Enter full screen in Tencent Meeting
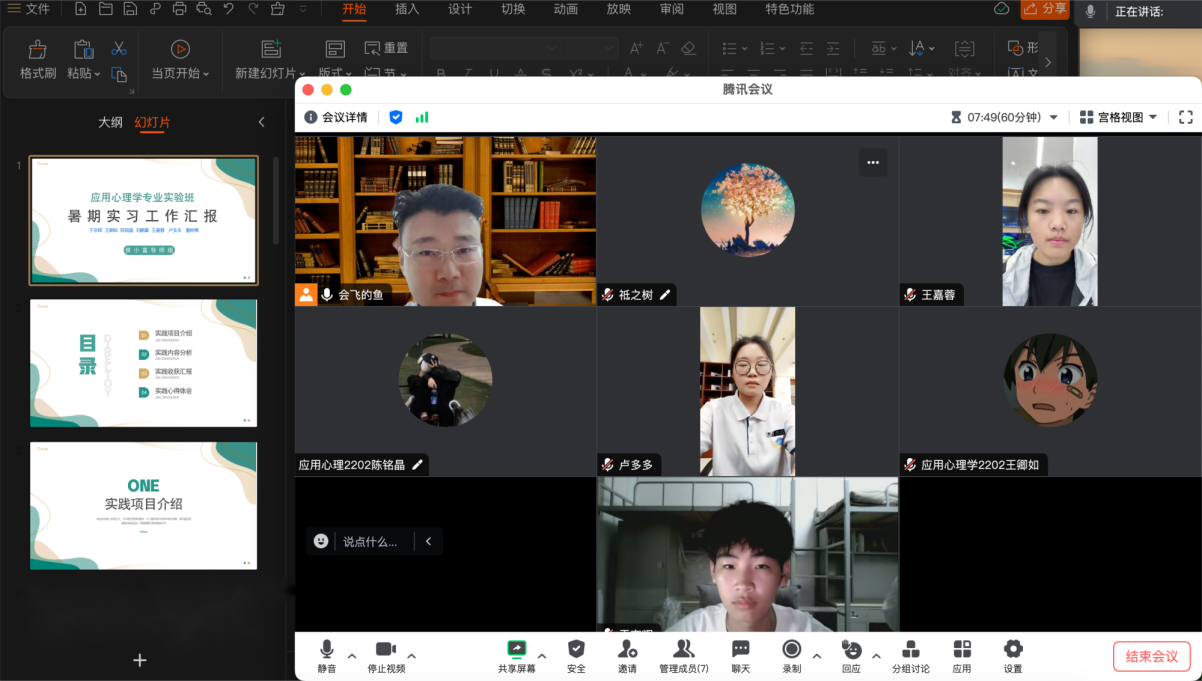Image resolution: width=1202 pixels, height=681 pixels. (1186, 117)
